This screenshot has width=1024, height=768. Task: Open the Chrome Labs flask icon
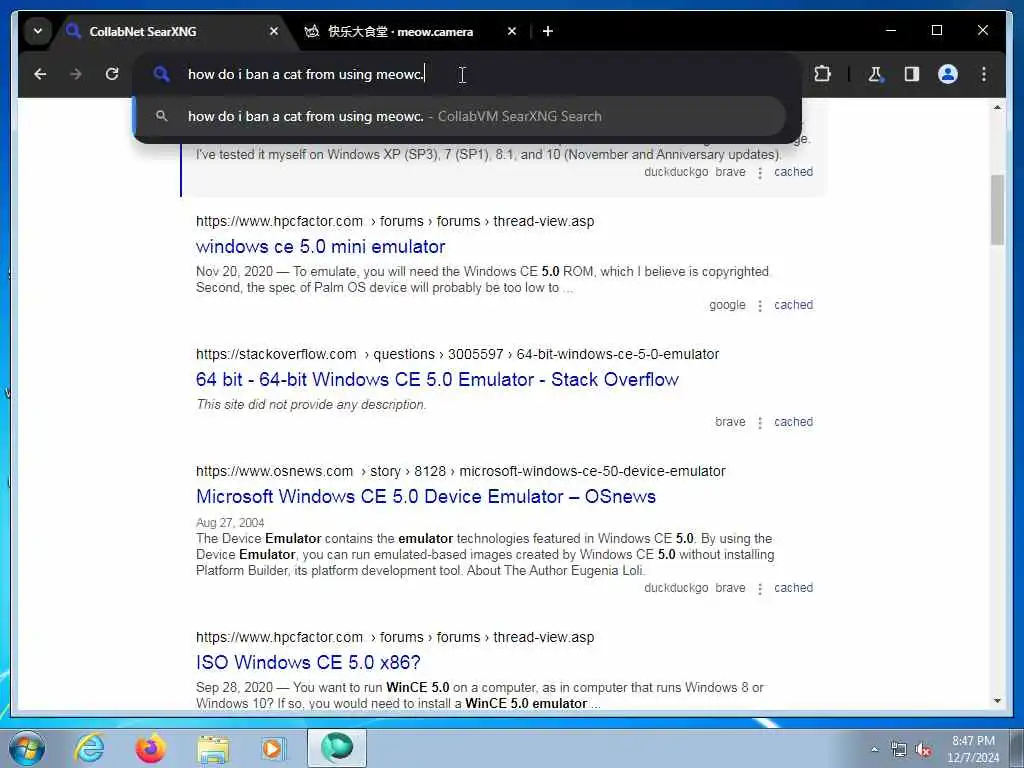(x=876, y=74)
